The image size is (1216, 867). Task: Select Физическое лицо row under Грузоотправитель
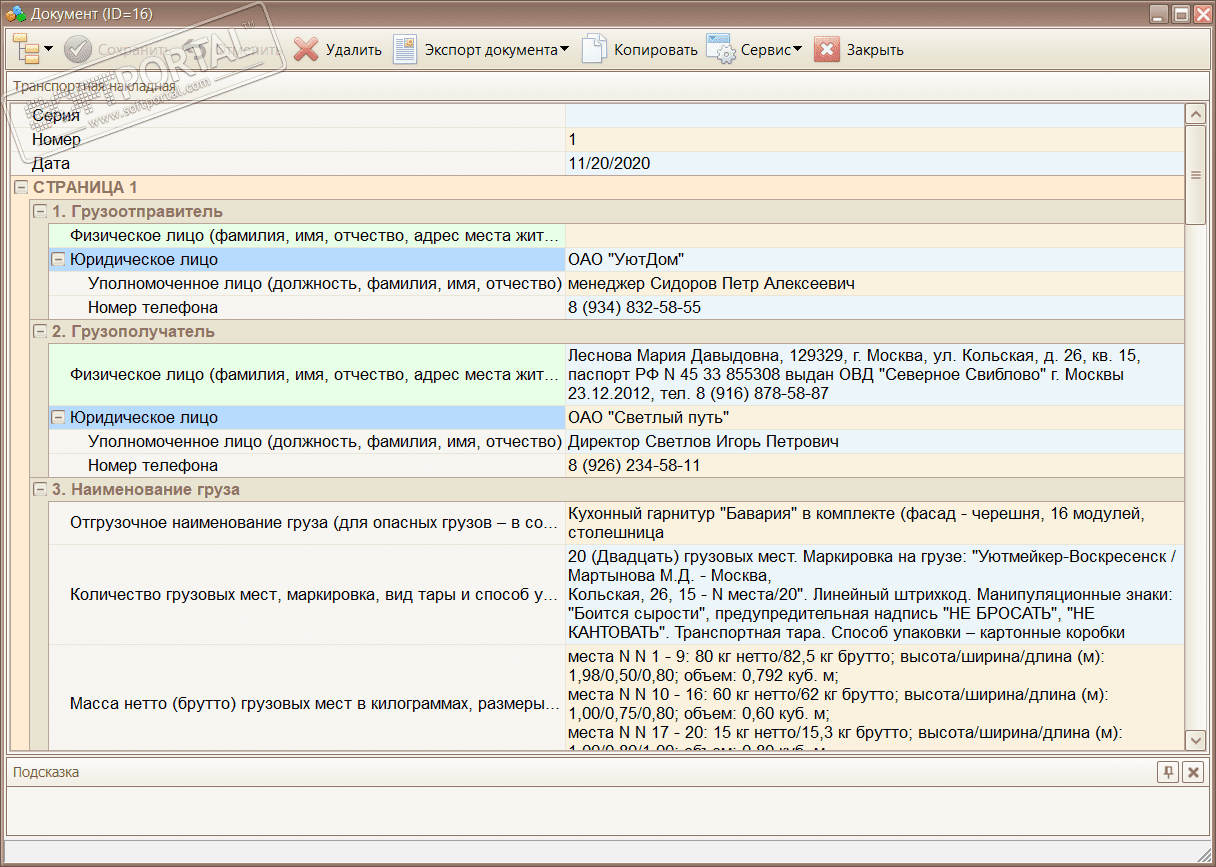tap(314, 235)
